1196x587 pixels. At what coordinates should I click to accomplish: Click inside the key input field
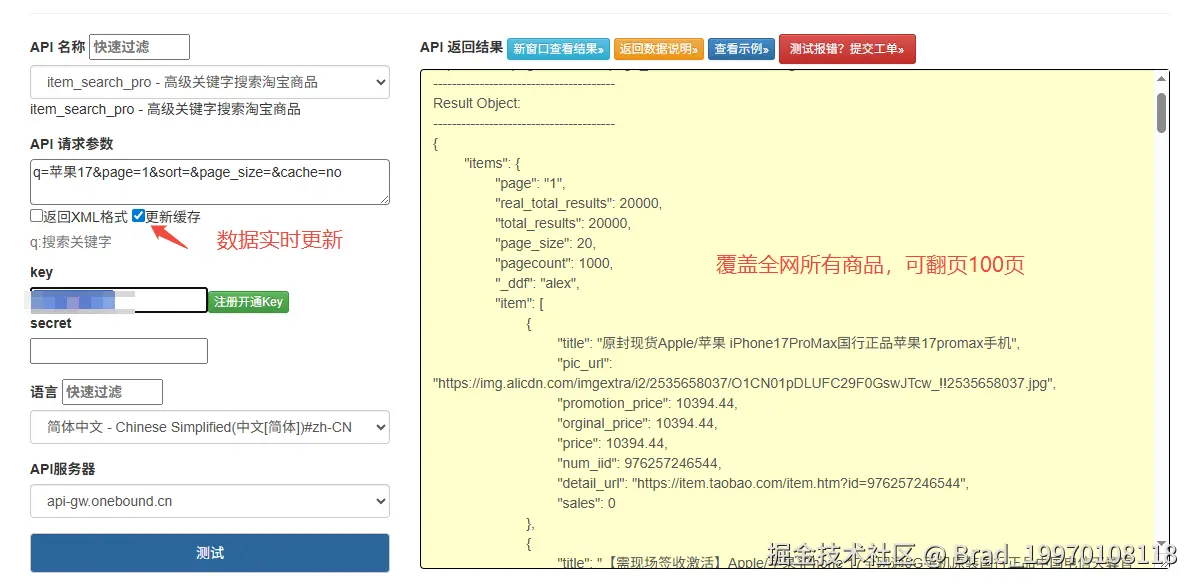[x=119, y=300]
